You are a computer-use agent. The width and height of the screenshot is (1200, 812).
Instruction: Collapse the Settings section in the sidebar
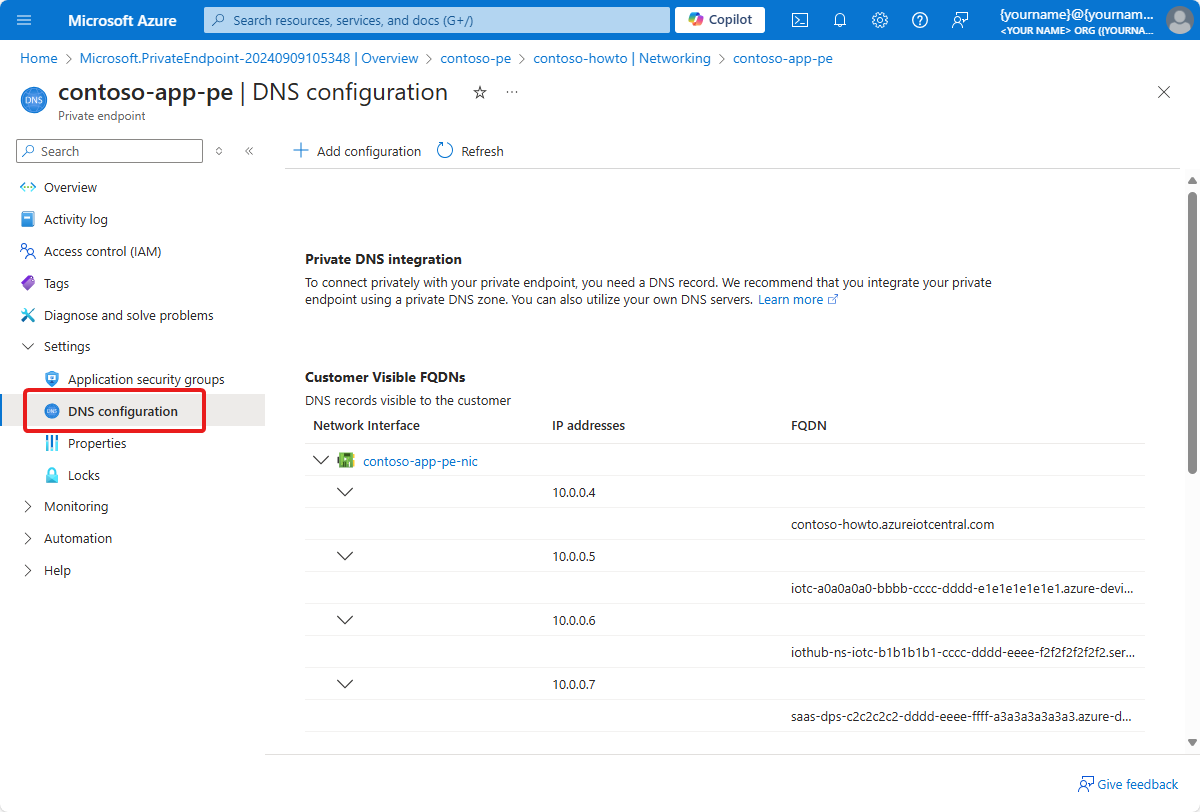point(28,346)
